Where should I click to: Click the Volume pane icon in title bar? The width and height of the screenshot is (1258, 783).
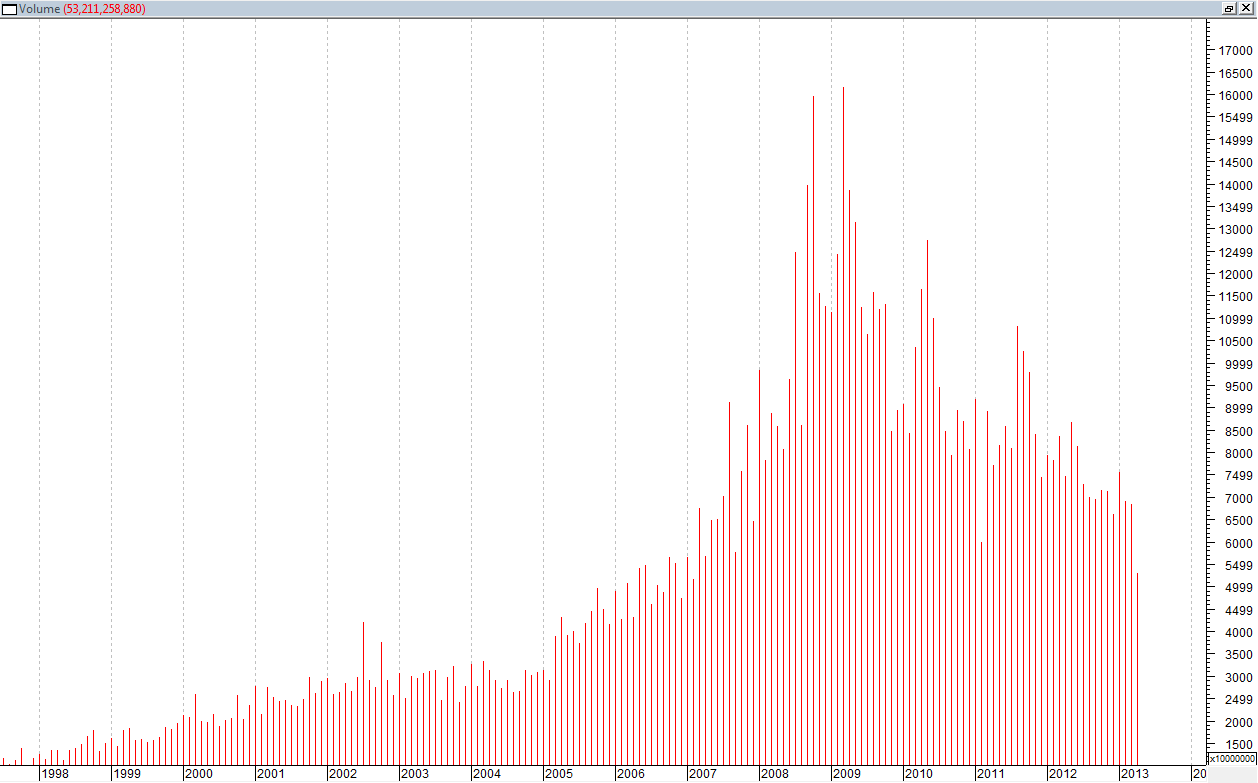tap(10, 9)
